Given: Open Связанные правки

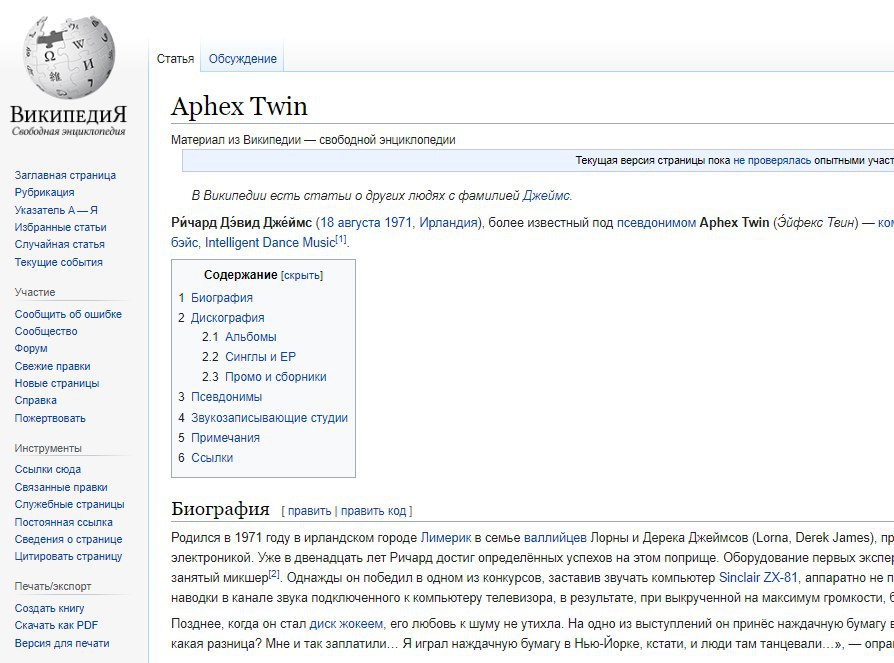Looking at the screenshot, I should (61, 487).
